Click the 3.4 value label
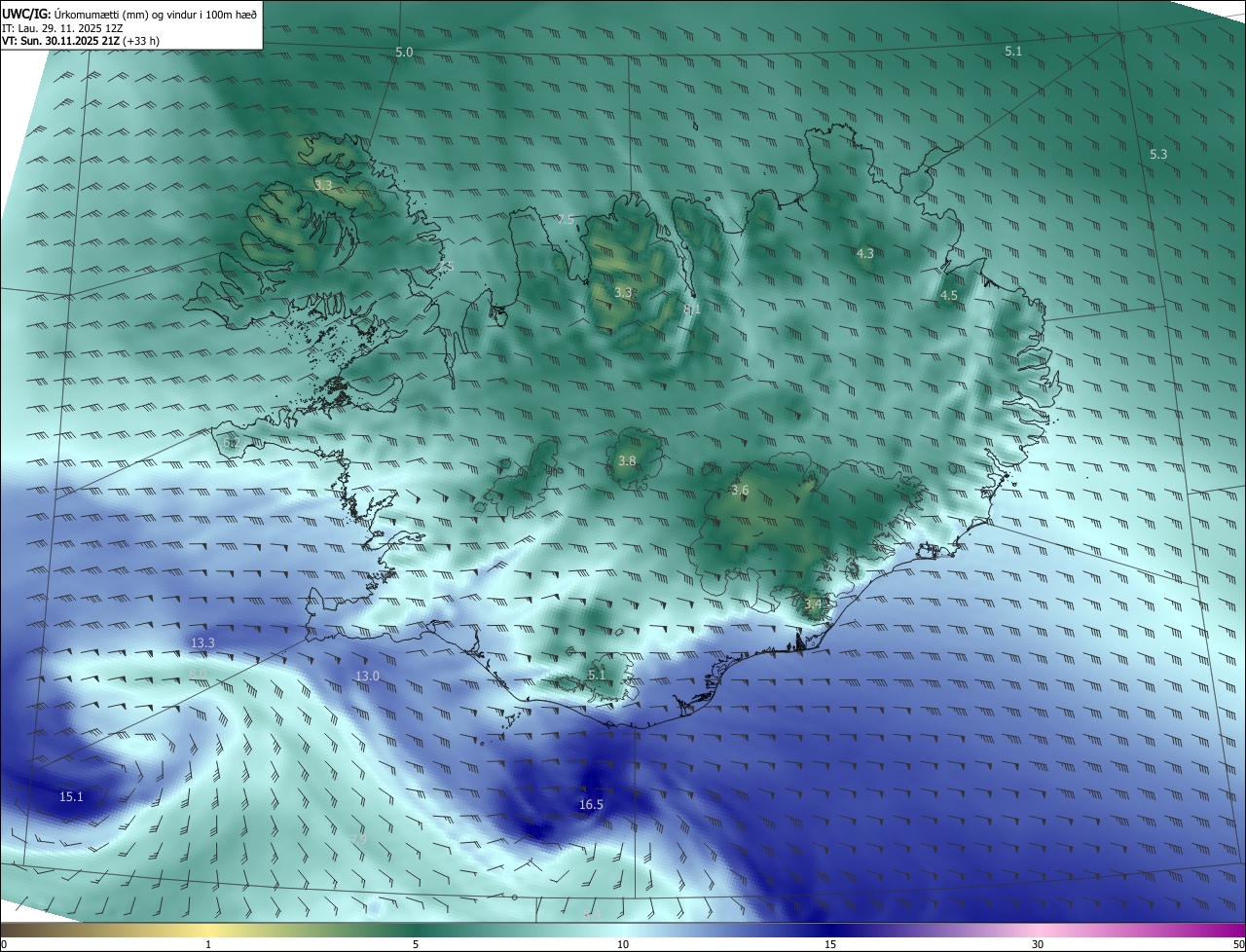The height and width of the screenshot is (952, 1246). [814, 604]
